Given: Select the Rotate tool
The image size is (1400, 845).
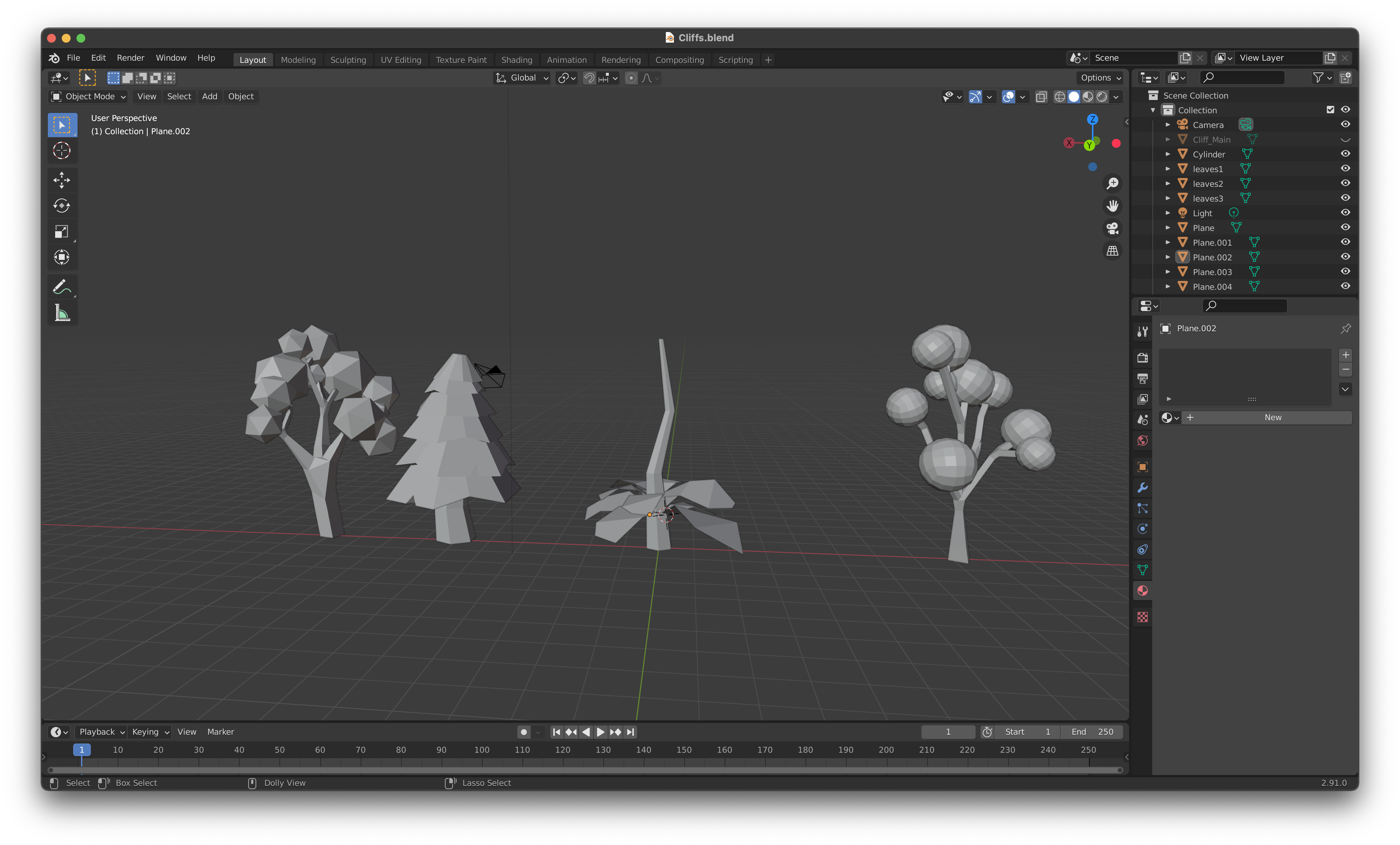Looking at the screenshot, I should (61, 206).
